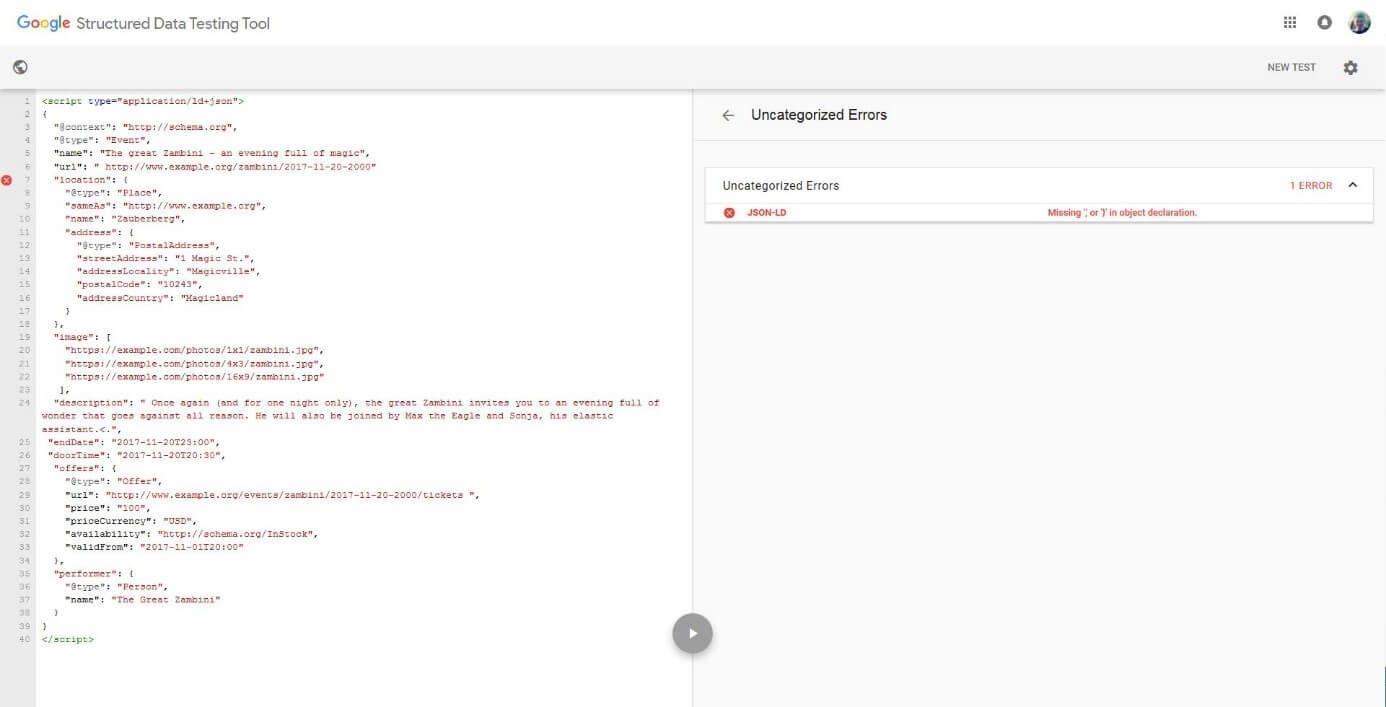This screenshot has height=707, width=1386.
Task: Click the "@type": "Event" code line
Action: pos(101,141)
